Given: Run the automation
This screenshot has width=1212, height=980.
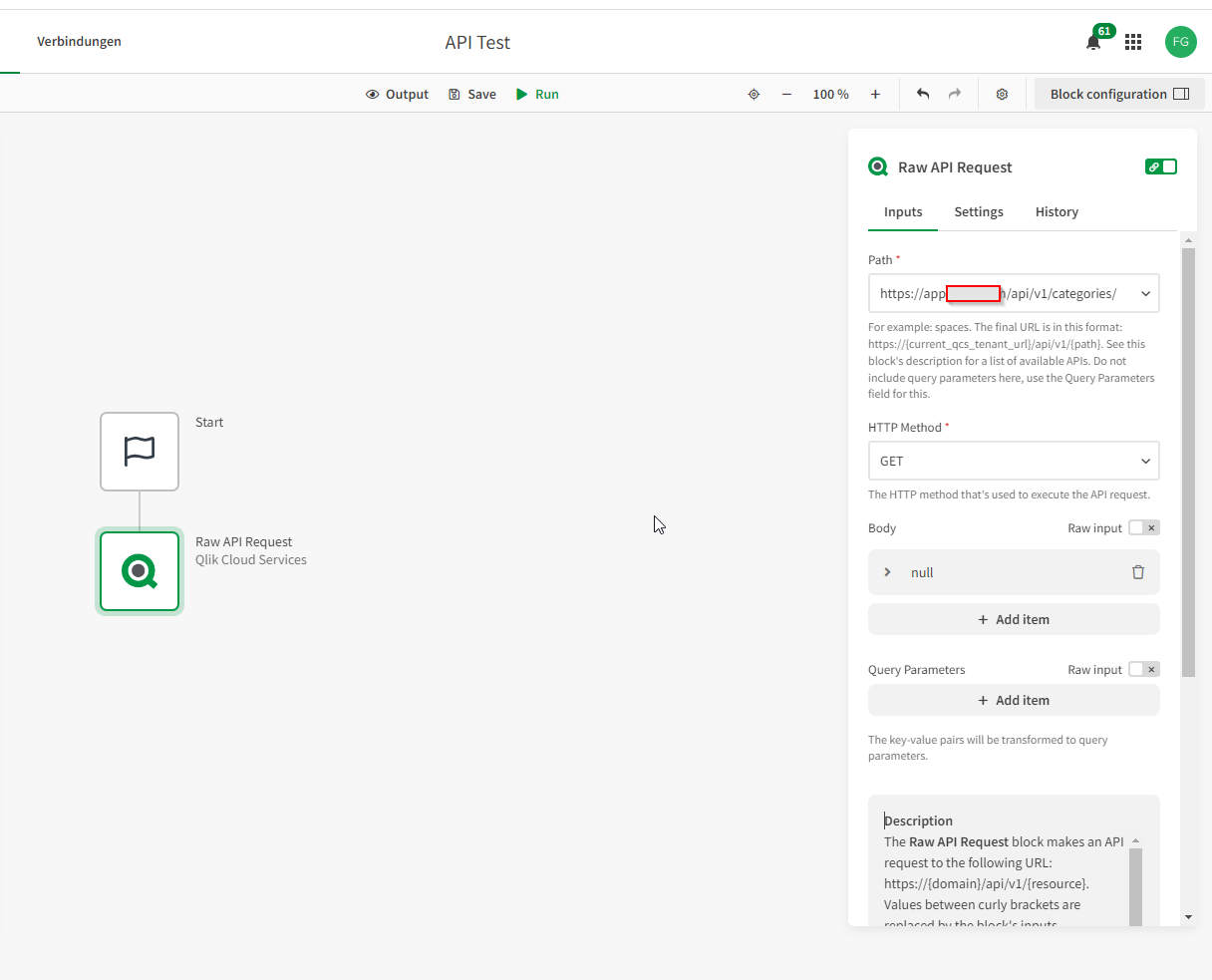Looking at the screenshot, I should 537,94.
